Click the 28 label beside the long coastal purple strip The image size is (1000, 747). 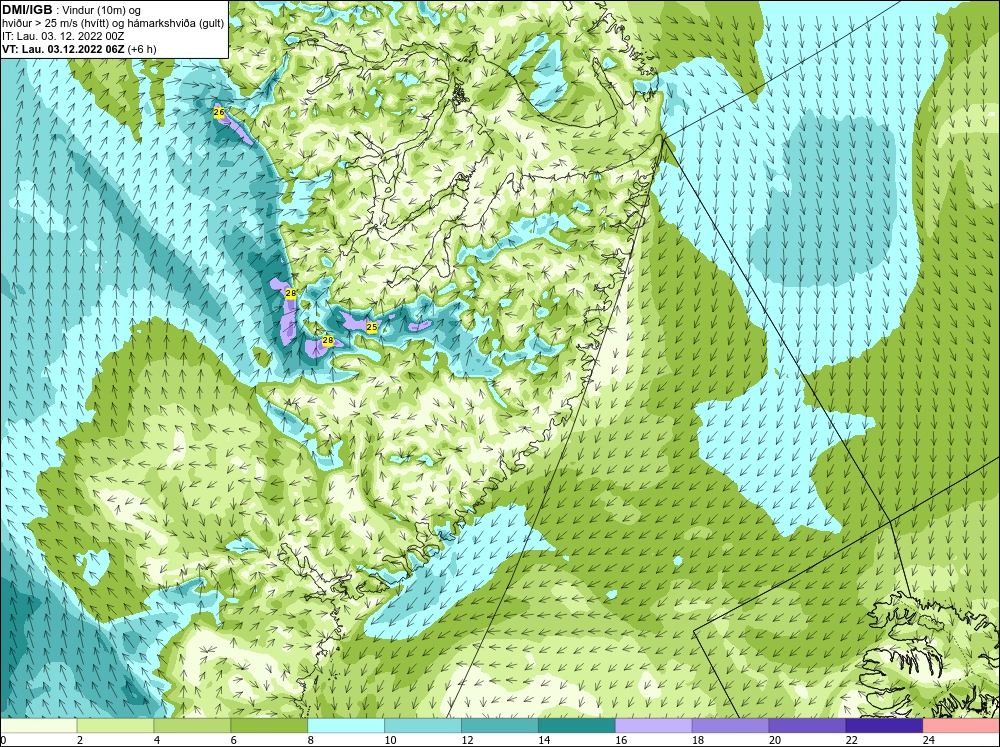[290, 293]
